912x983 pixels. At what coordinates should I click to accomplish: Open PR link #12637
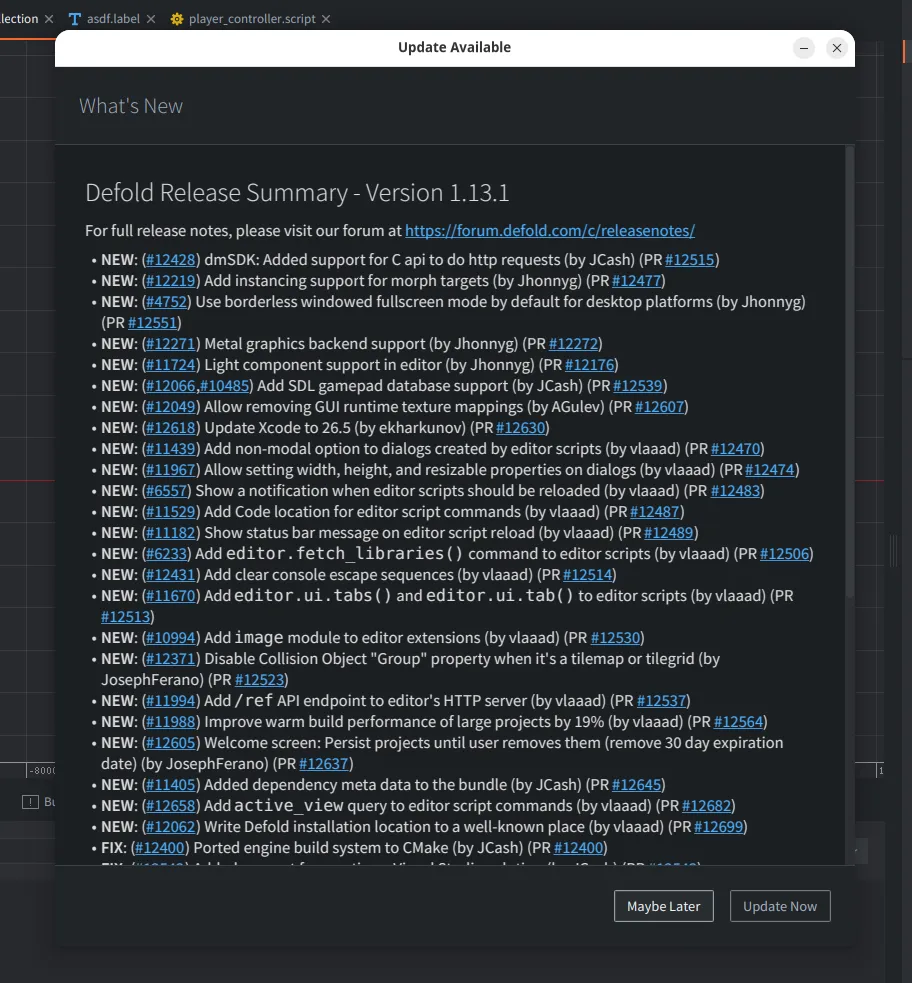pos(323,764)
